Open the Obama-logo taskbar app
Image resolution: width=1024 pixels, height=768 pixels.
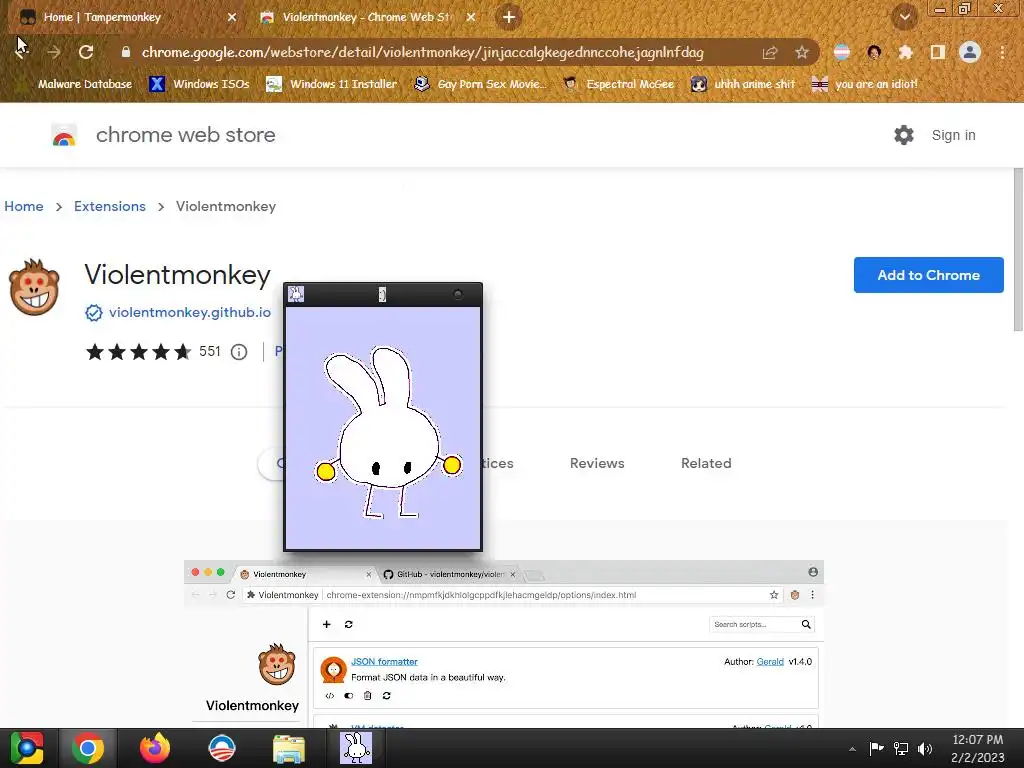(221, 748)
